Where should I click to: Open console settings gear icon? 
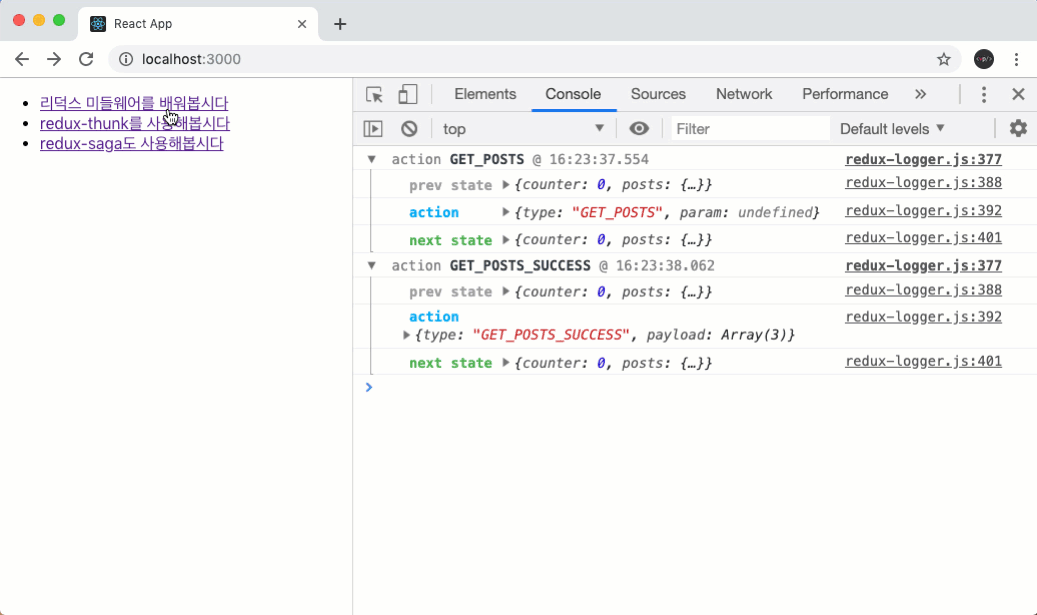1018,128
